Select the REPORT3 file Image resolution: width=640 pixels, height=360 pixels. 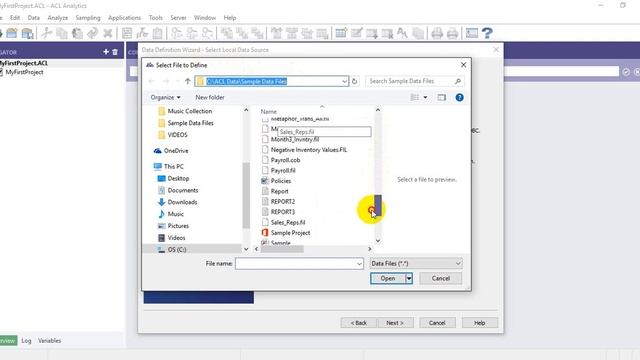(282, 212)
